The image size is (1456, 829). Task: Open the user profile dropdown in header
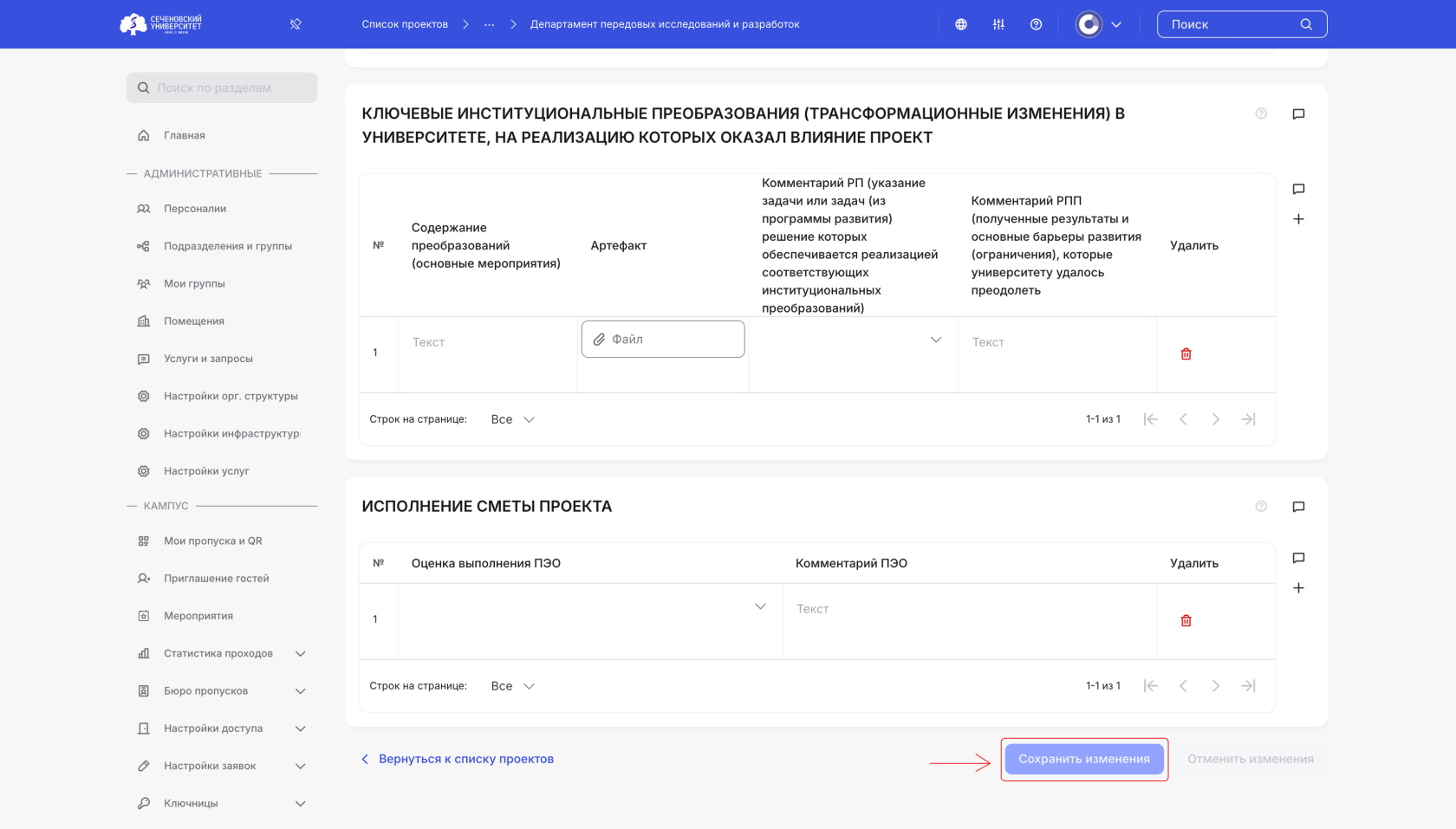click(1099, 24)
